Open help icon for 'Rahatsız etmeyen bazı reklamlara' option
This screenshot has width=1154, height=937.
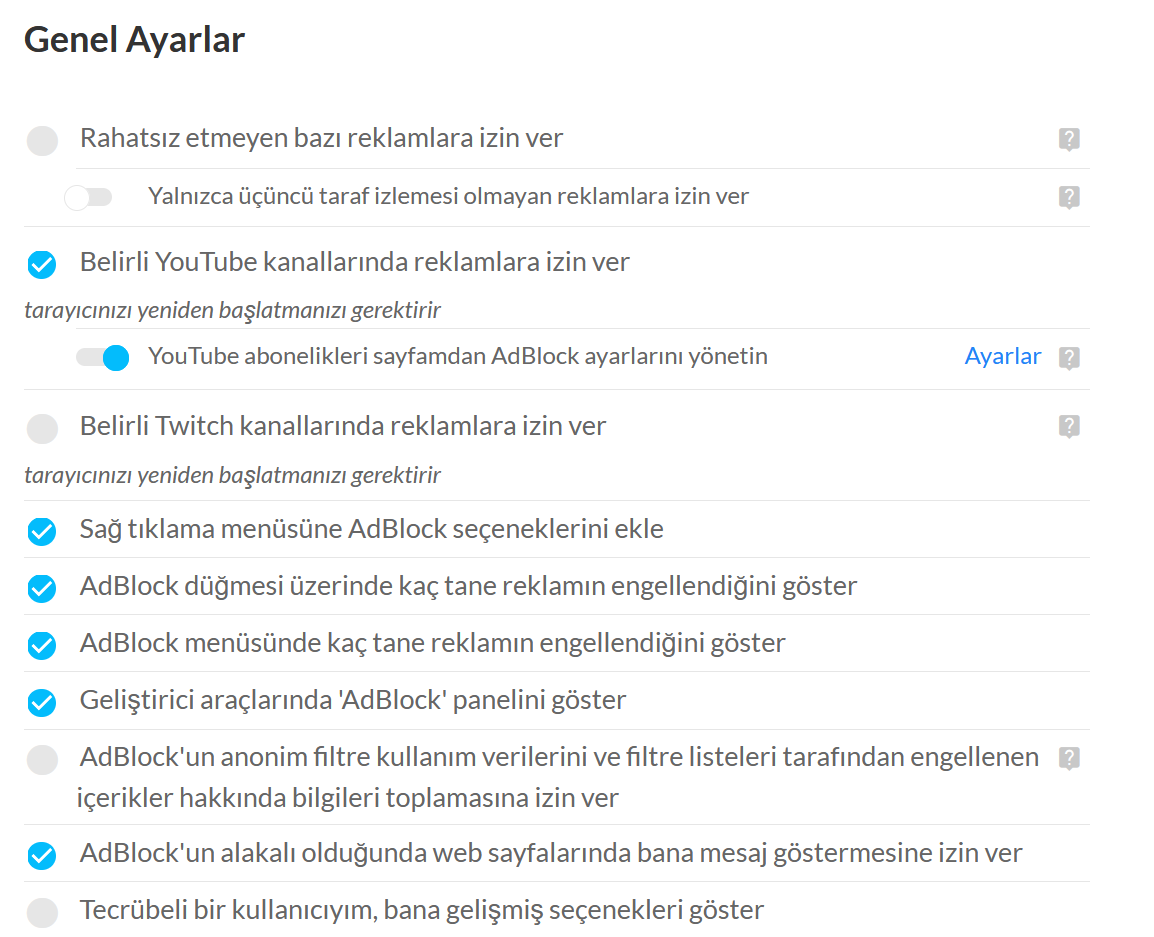[x=1069, y=140]
